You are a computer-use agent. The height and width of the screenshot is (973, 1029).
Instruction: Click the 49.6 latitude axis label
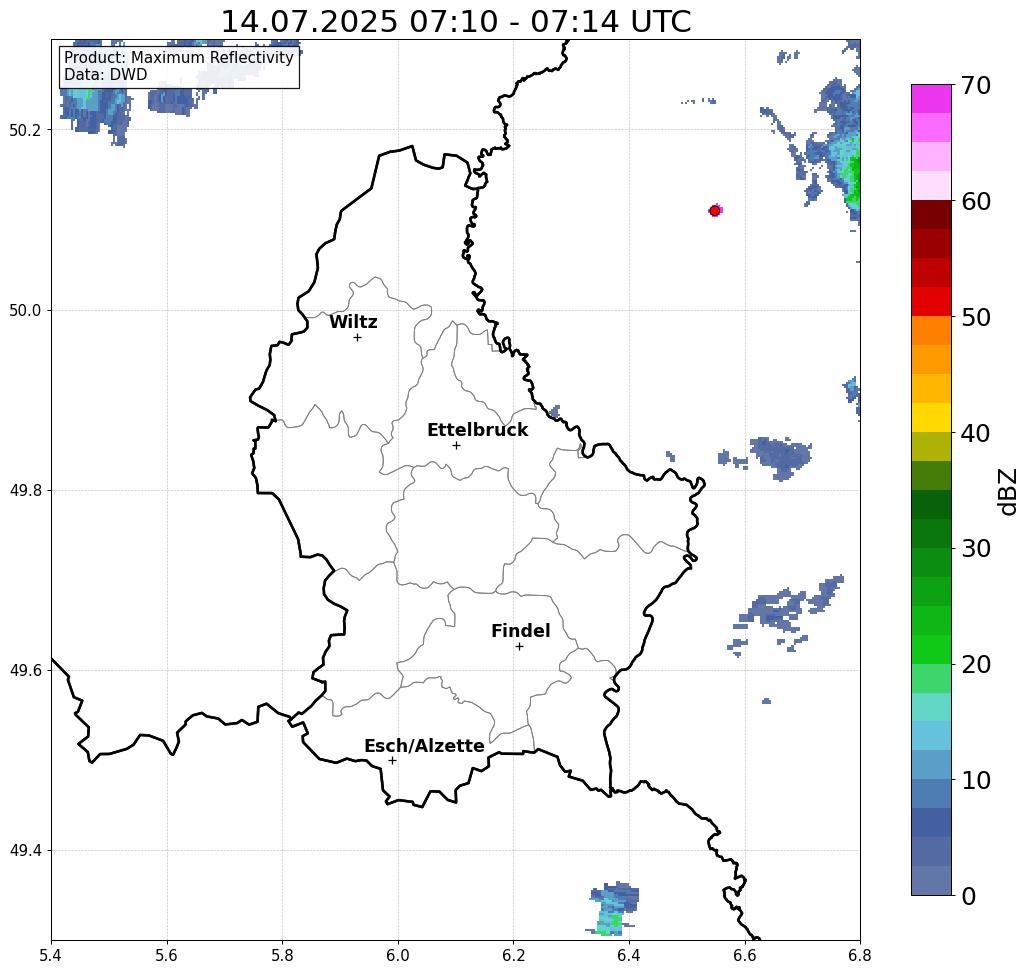(x=25, y=671)
